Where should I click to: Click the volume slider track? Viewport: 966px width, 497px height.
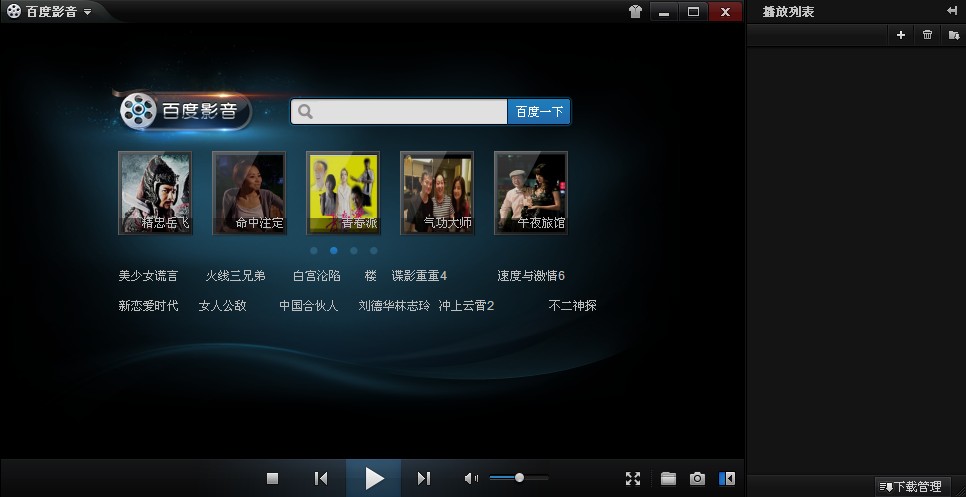click(x=519, y=478)
